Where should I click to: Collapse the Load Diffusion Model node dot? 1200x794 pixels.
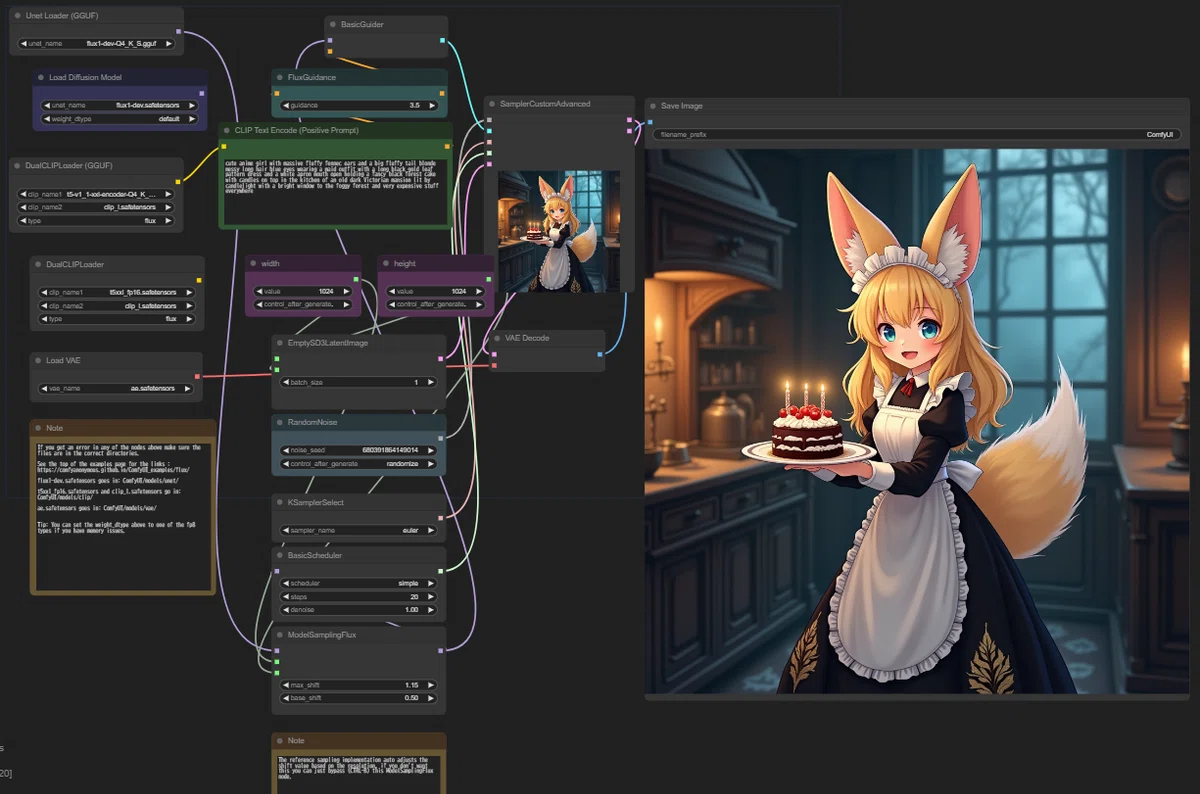click(41, 77)
